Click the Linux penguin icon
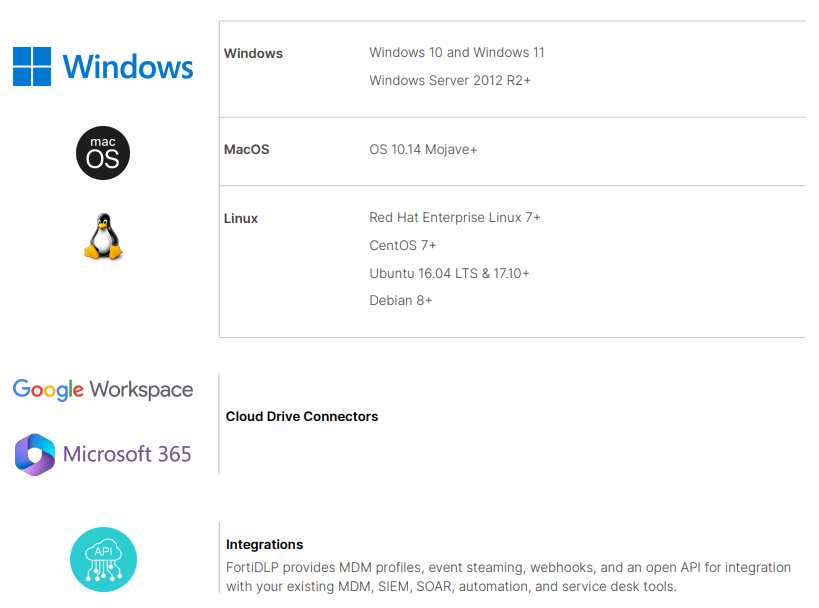 (103, 237)
